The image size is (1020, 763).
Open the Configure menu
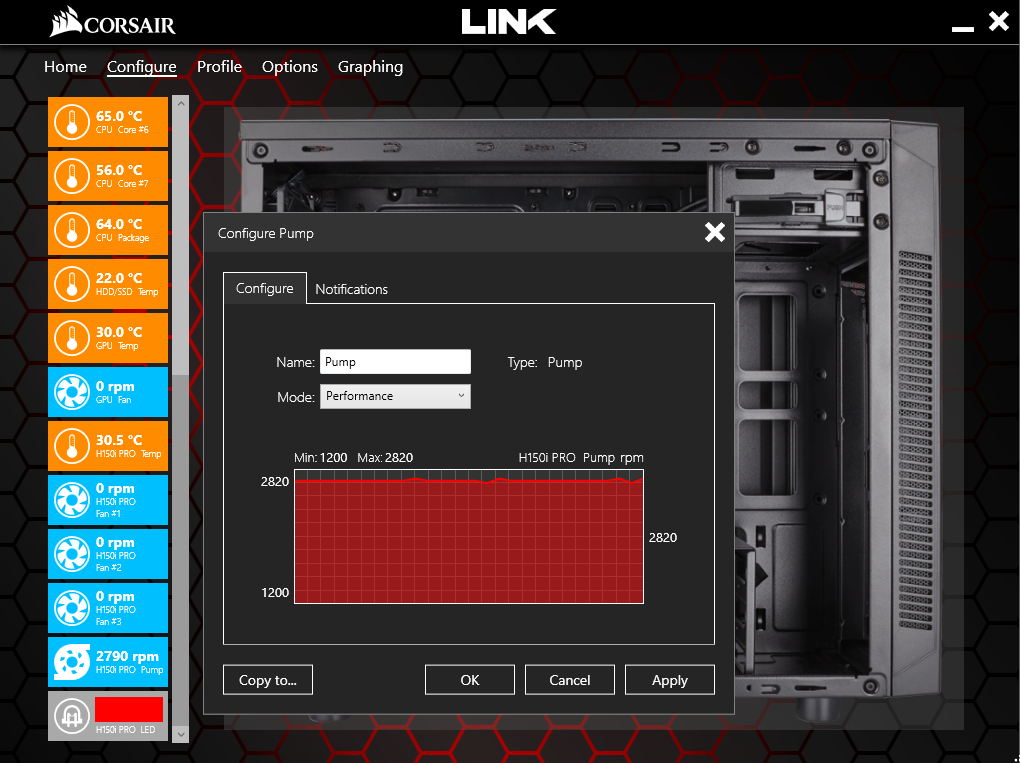(x=142, y=67)
